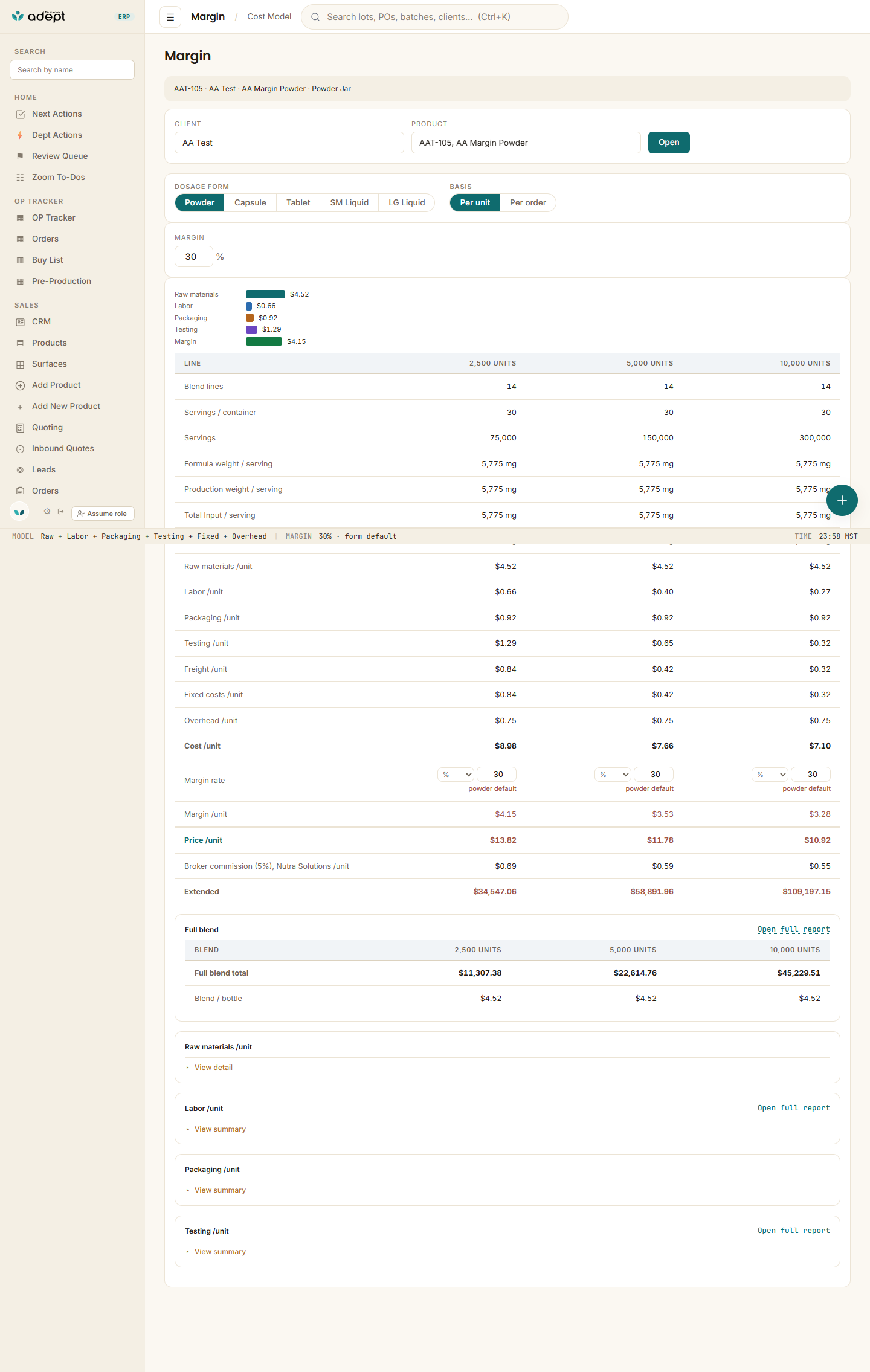870x1372 pixels.
Task: Toggle the hamburger menu button
Action: tap(170, 17)
